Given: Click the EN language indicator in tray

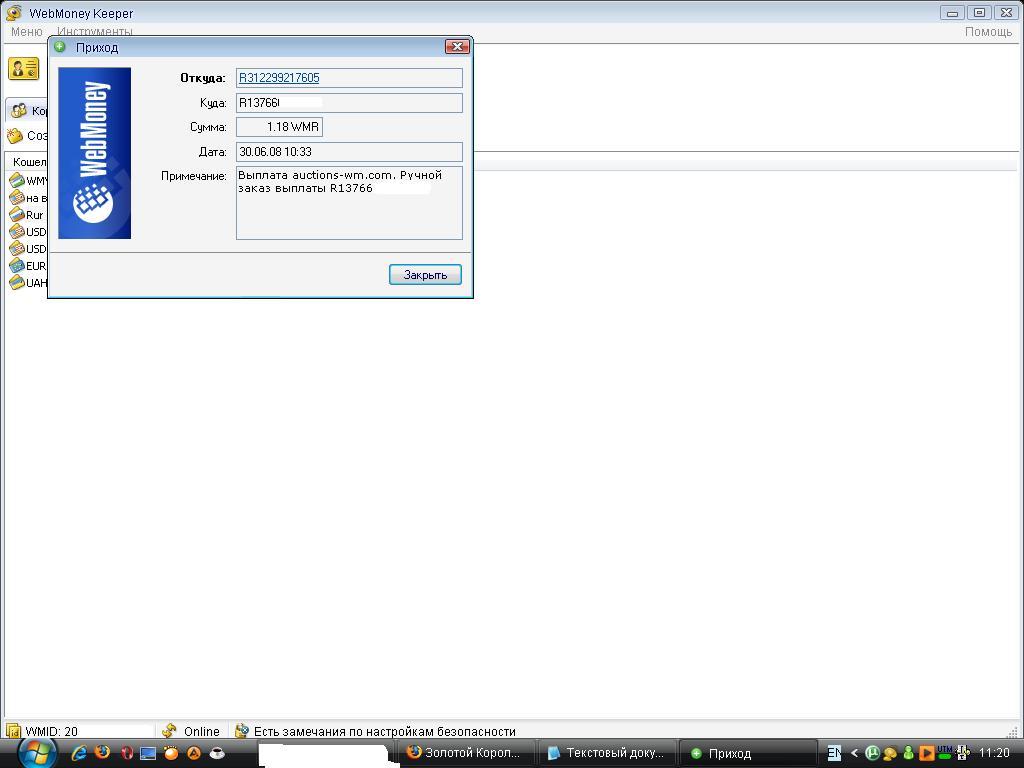Looking at the screenshot, I should tap(834, 753).
